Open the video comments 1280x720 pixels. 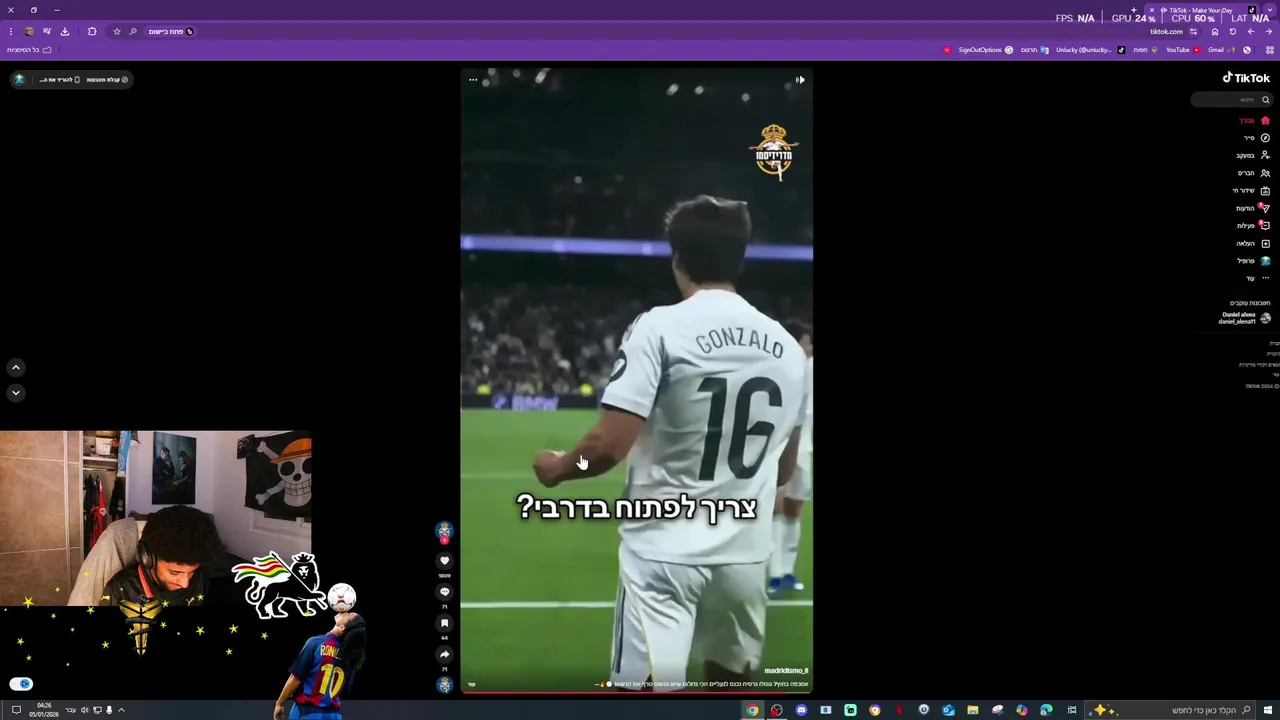click(445, 592)
